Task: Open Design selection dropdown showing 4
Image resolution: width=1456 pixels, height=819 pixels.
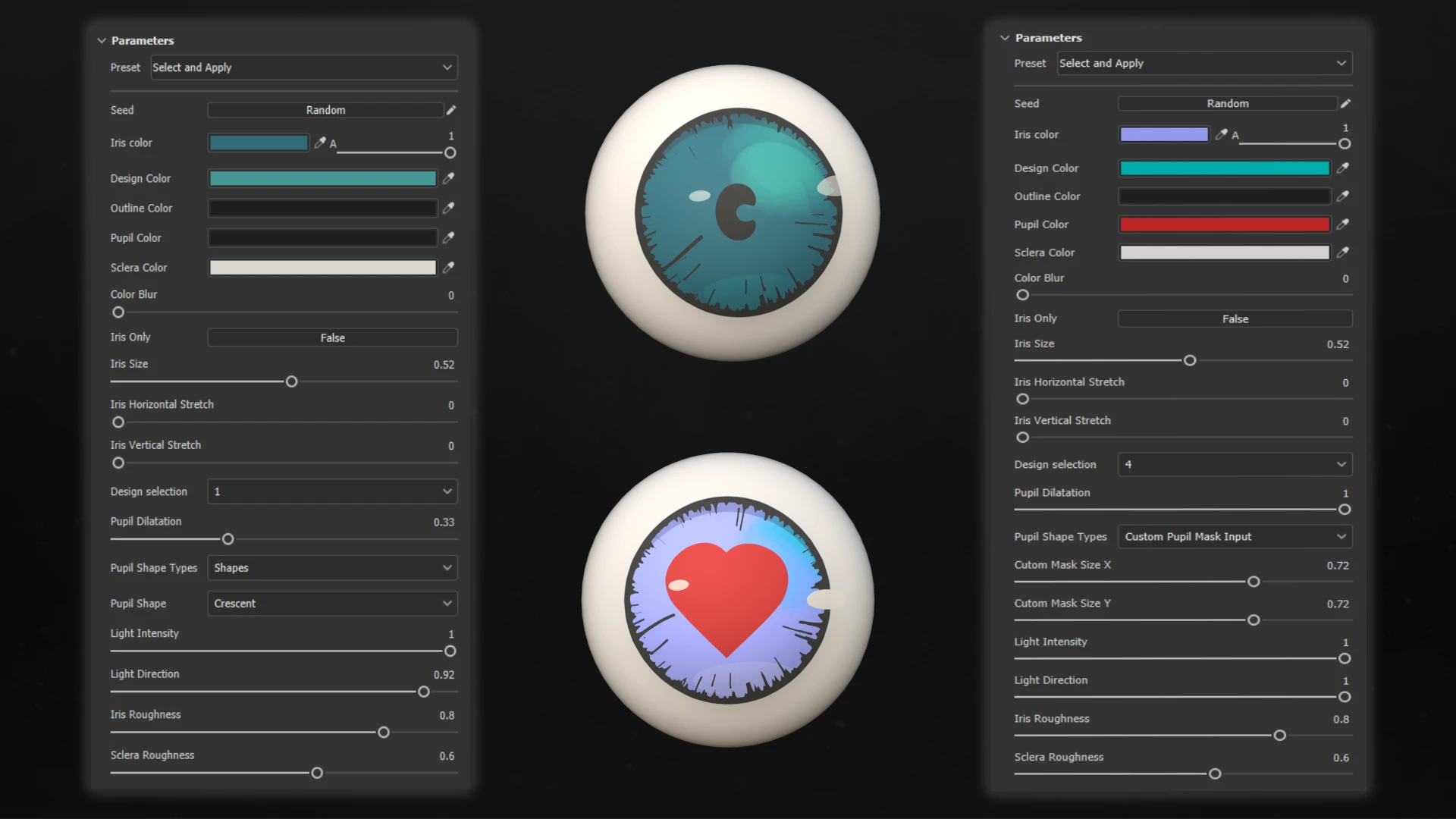Action: point(1235,464)
